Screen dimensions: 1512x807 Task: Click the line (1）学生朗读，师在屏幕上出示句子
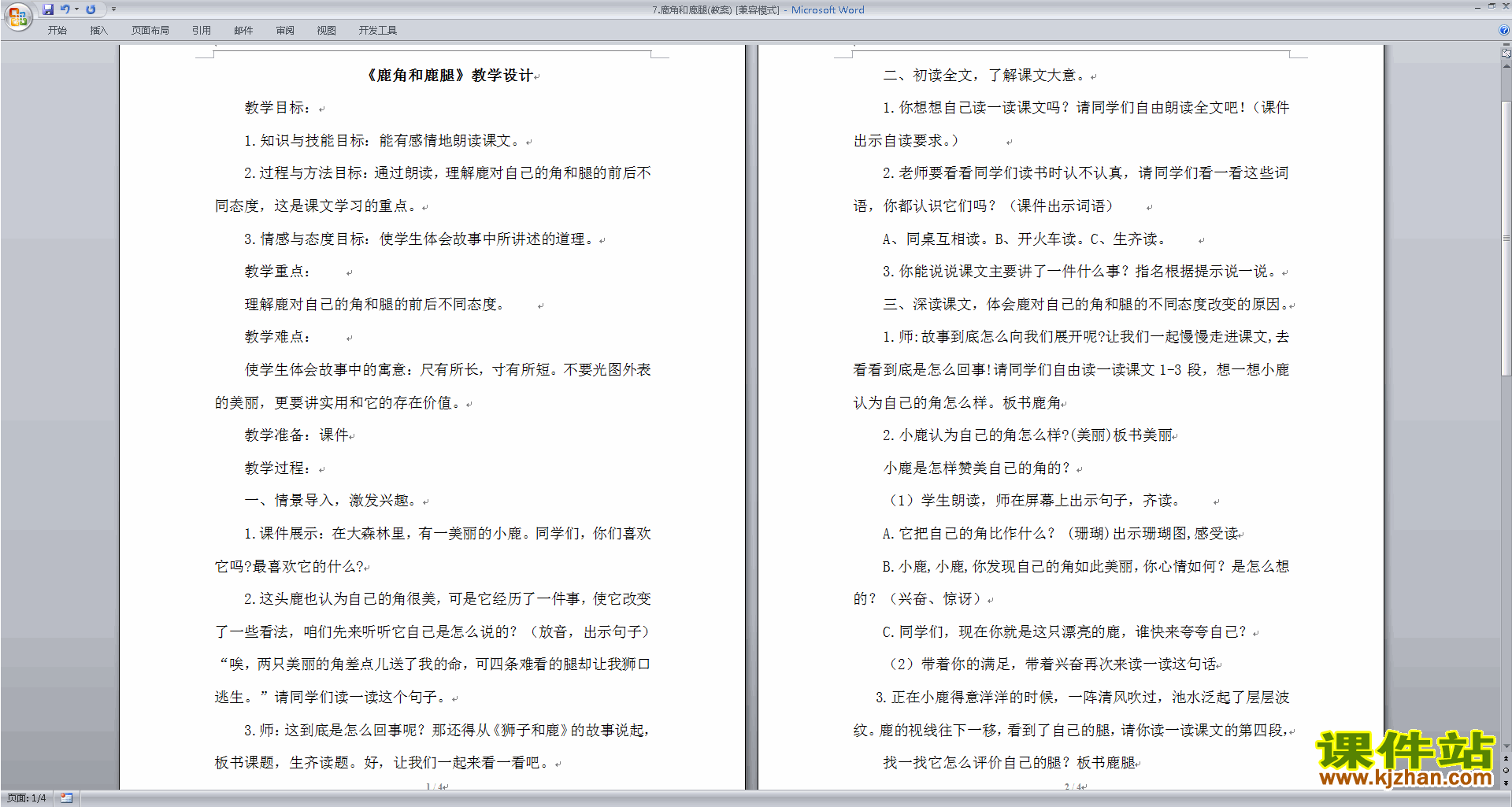tap(1032, 501)
